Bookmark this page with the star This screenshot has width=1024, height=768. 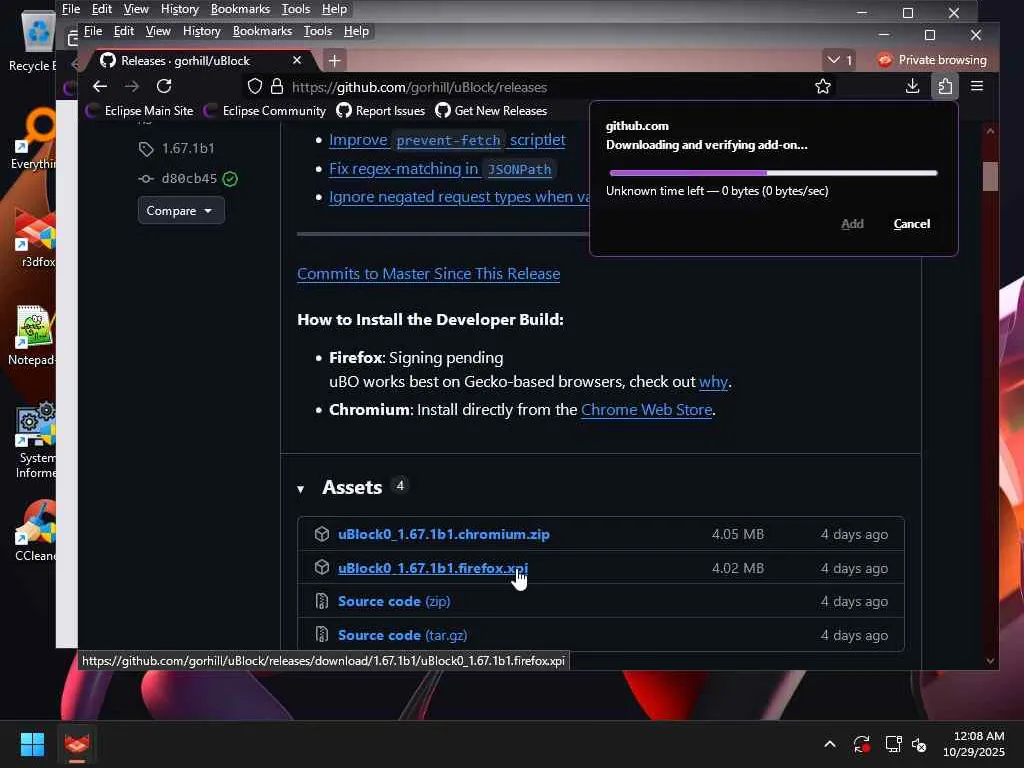coord(823,86)
